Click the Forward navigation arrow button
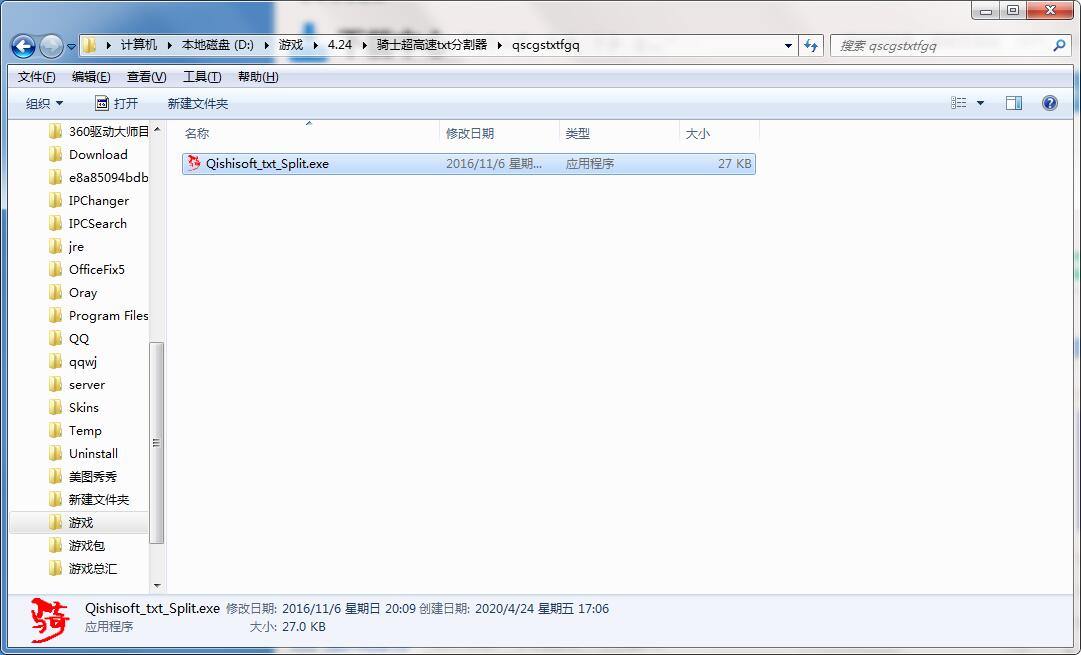The height and width of the screenshot is (655, 1081). tap(51, 46)
